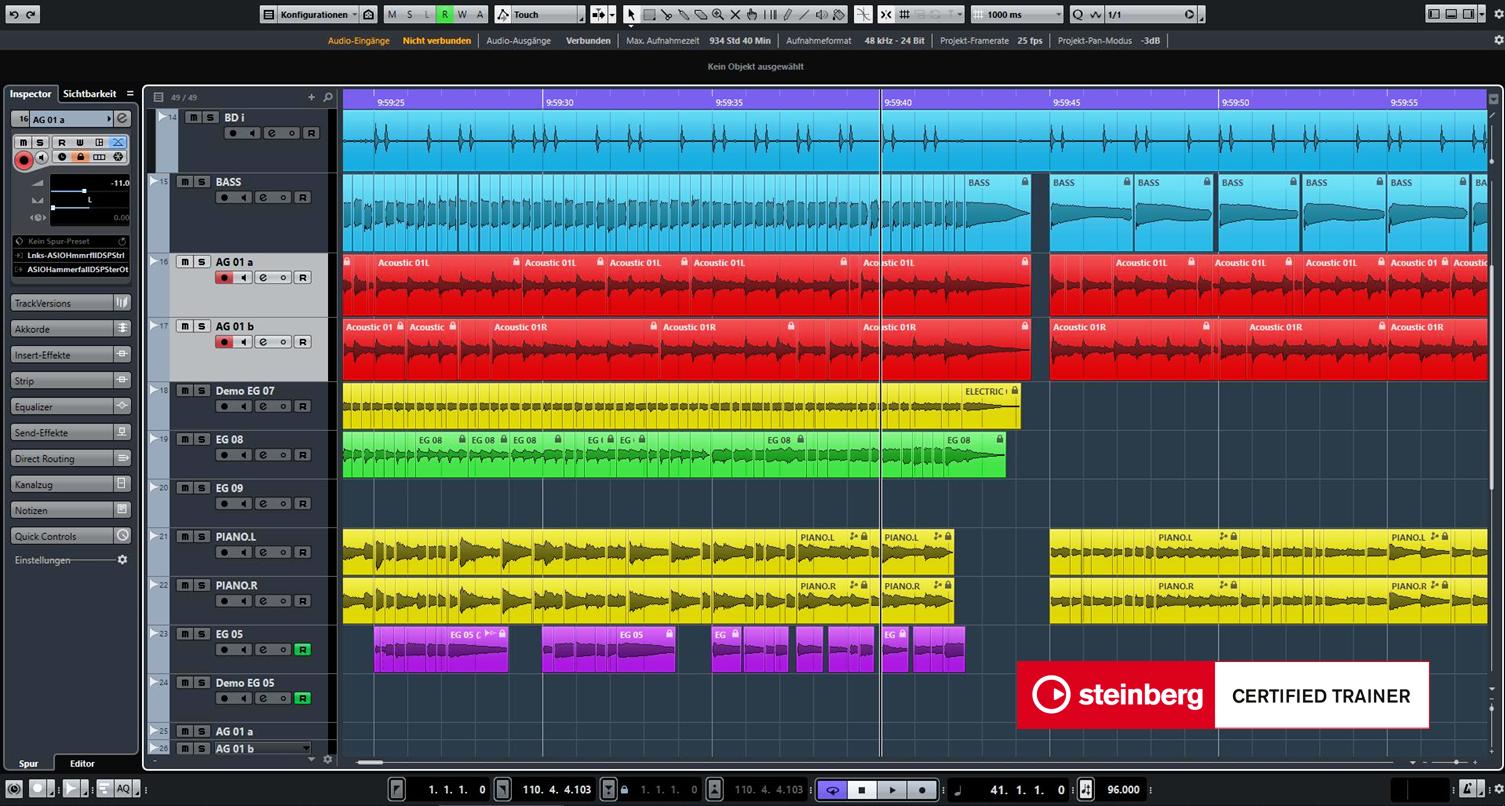This screenshot has width=1505, height=806.
Task: Expand the TrackVersions inspector section
Action: [x=71, y=303]
